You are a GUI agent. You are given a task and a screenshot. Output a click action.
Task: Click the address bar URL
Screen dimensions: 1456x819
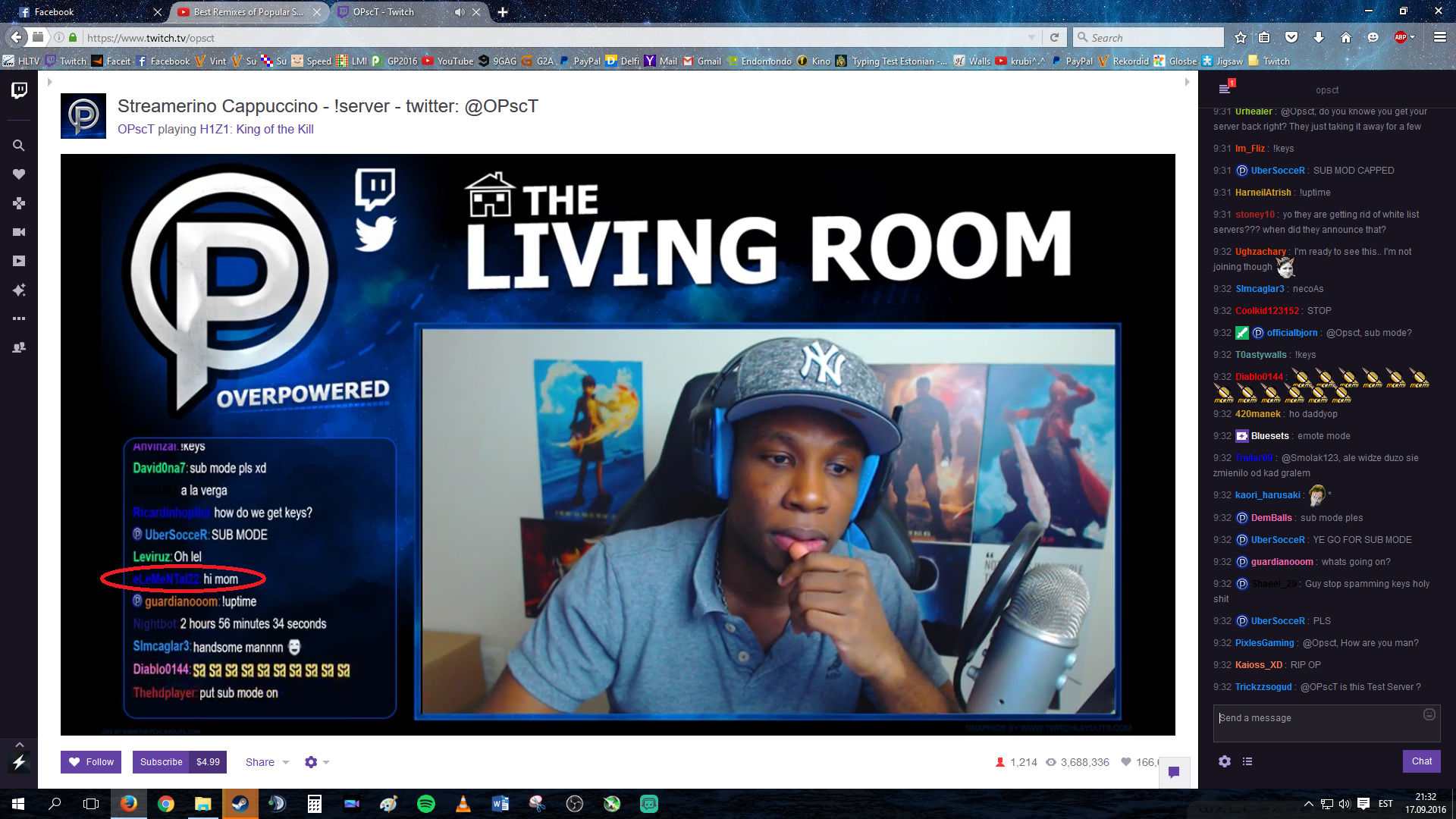click(150, 38)
